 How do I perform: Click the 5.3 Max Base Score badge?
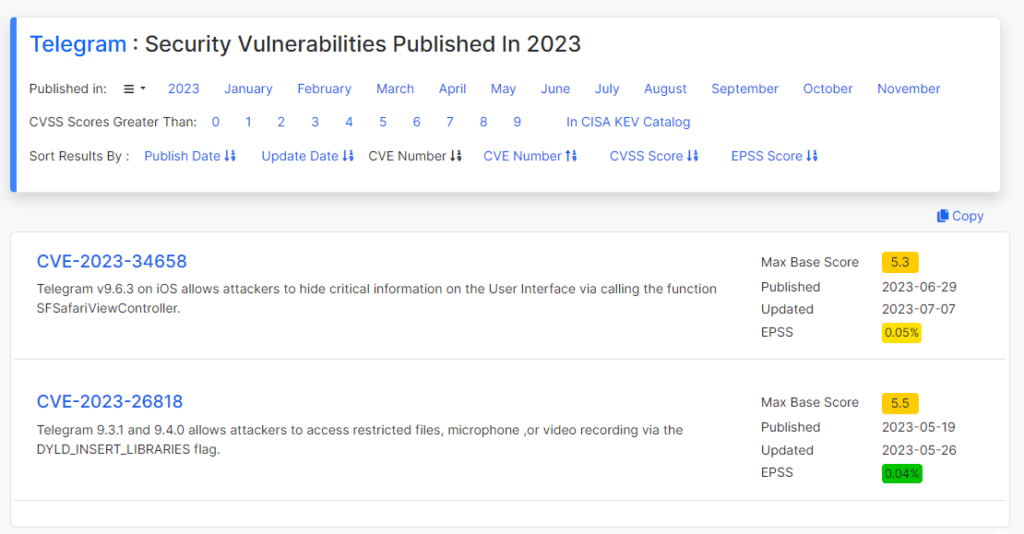click(x=900, y=262)
